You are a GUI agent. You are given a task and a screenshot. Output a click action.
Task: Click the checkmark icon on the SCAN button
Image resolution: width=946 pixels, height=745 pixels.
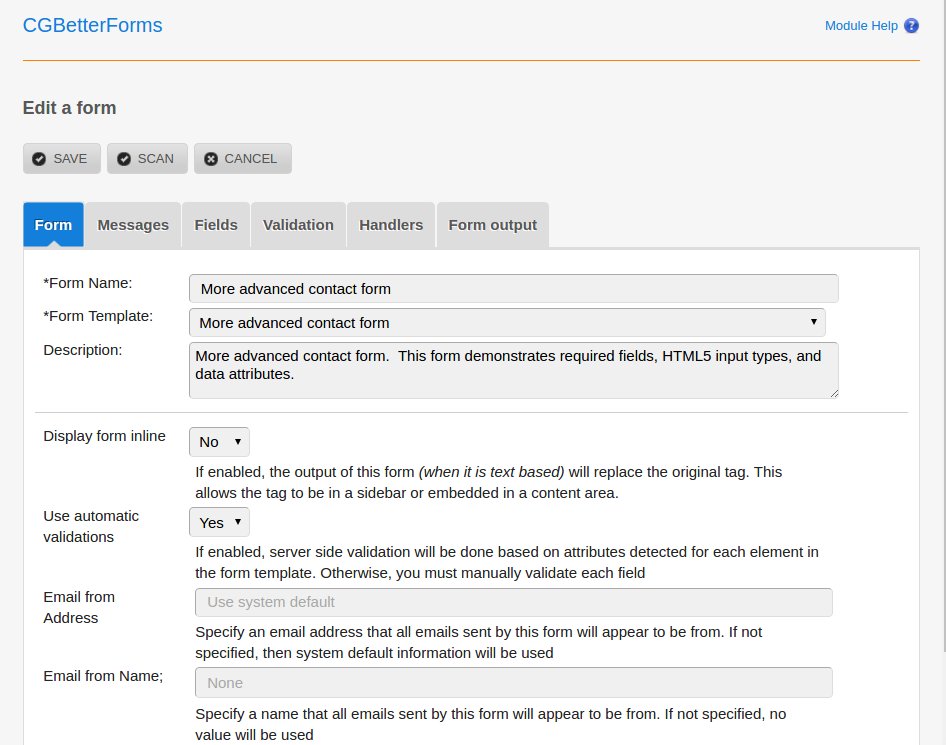[124, 159]
